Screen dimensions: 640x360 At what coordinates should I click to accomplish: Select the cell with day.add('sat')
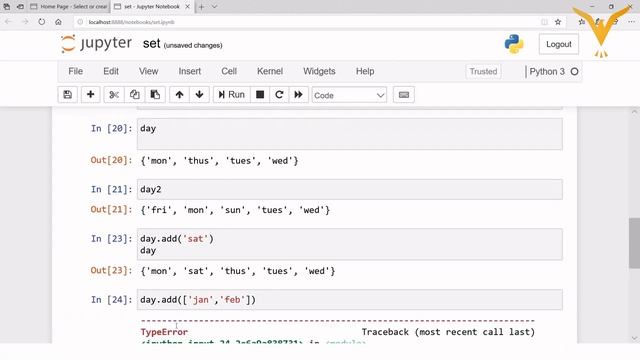pyautogui.click(x=350, y=244)
